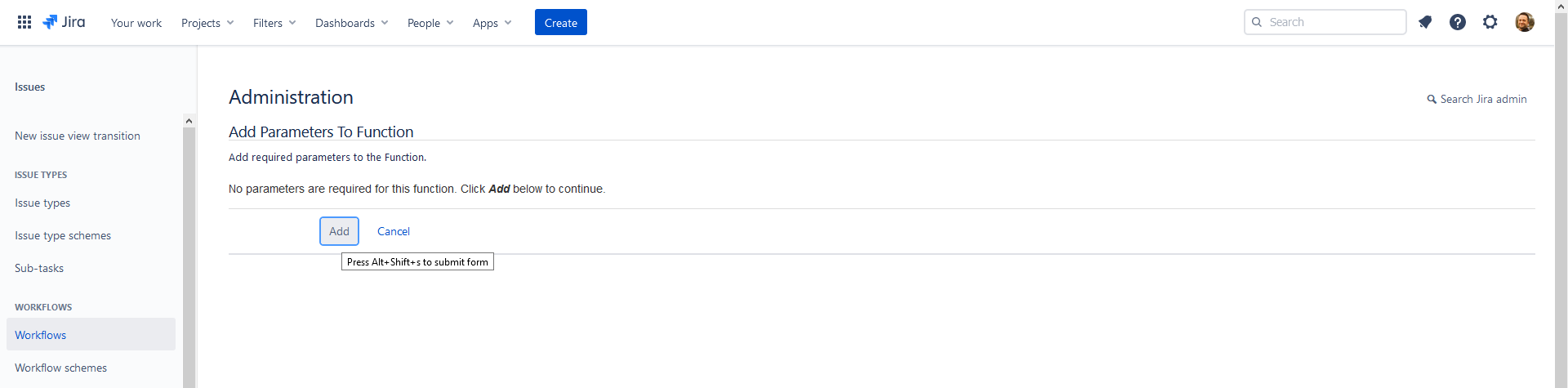Open the settings gear icon

[x=1490, y=22]
